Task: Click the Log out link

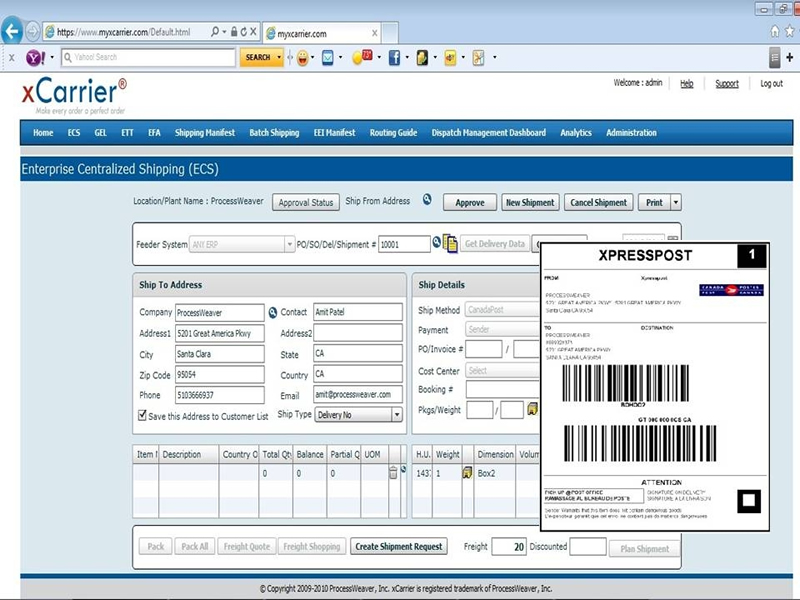Action: tap(771, 84)
